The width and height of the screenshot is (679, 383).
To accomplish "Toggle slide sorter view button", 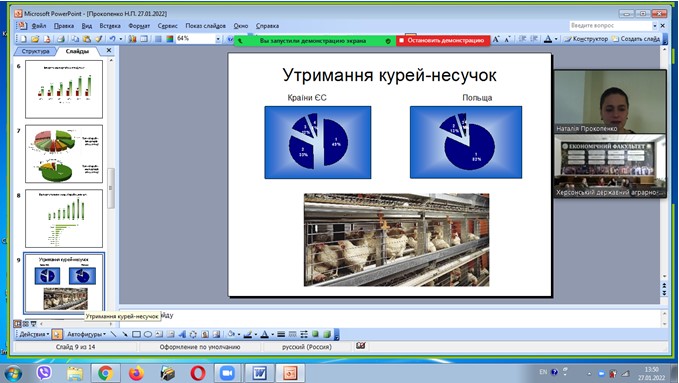I will (x=26, y=324).
